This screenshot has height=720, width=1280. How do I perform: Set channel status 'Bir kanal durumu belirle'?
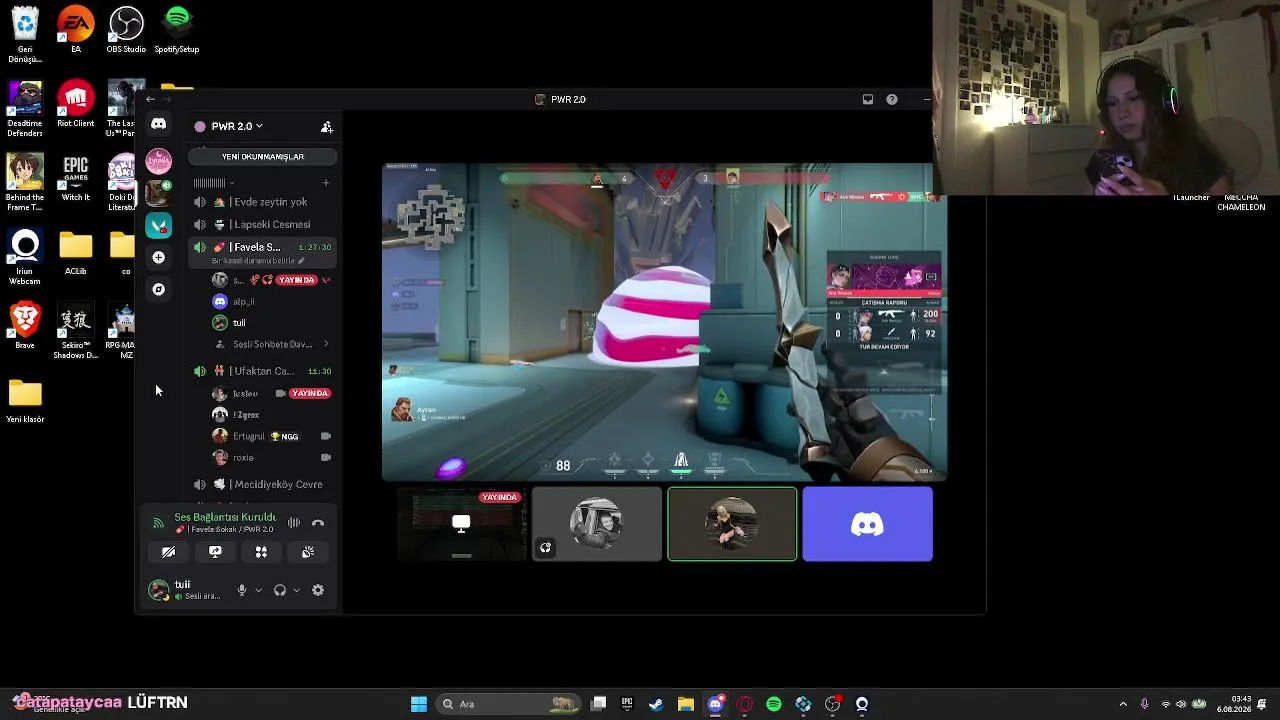258,261
